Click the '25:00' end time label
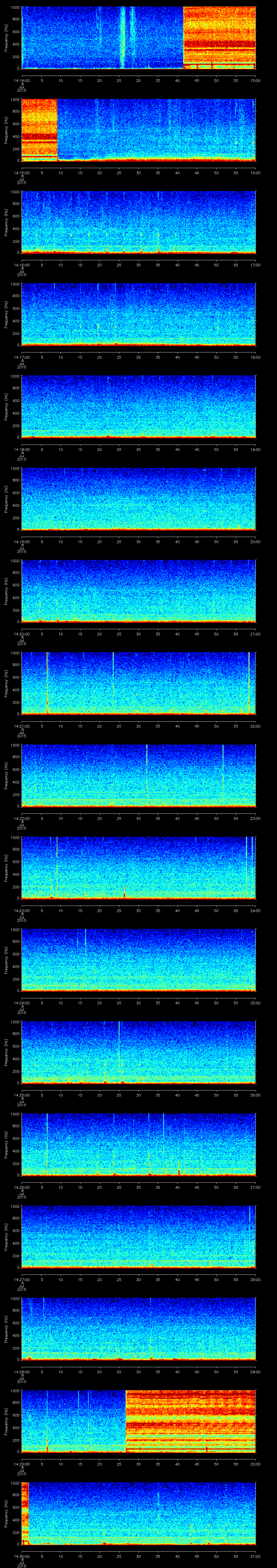Viewport: 277px width, 1568px height. pos(255,1003)
